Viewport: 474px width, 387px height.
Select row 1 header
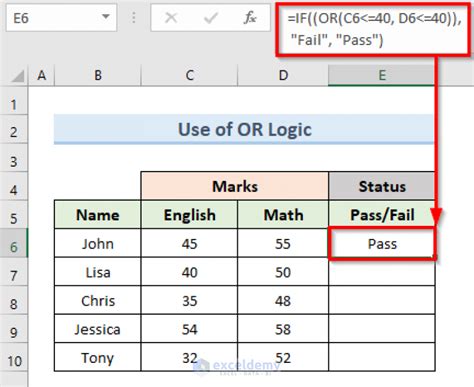[x=14, y=101]
